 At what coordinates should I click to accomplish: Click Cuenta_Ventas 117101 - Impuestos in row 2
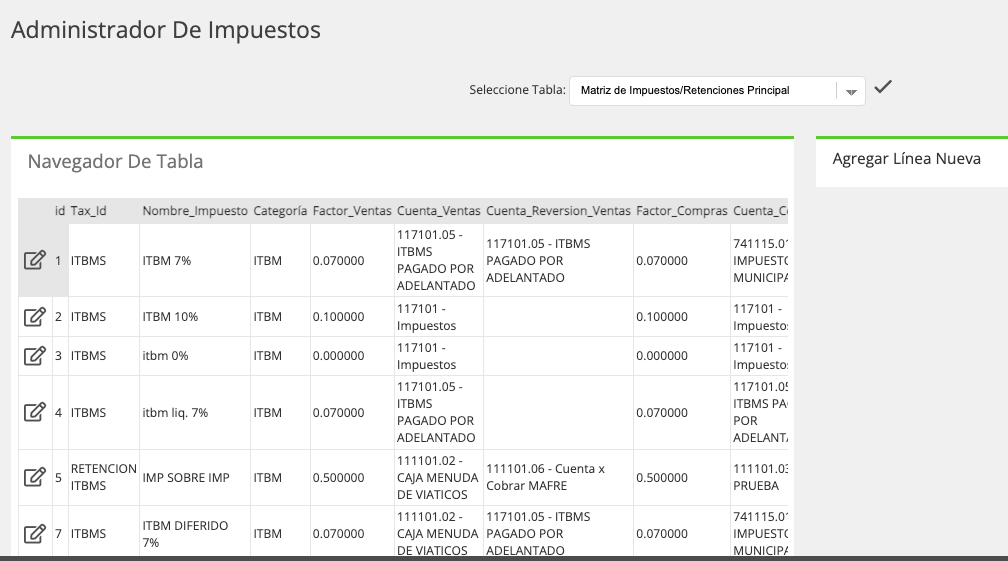438,317
